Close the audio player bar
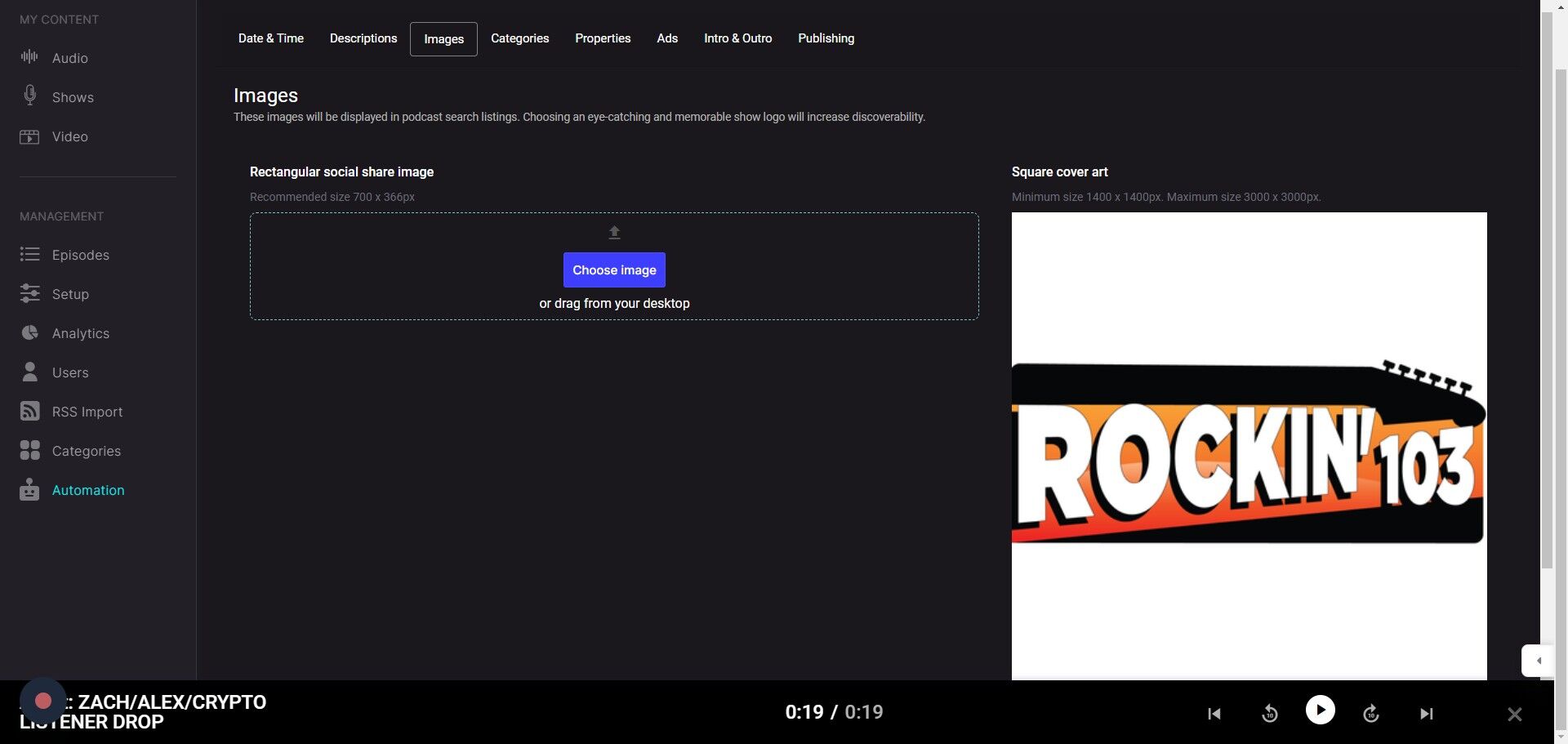Image resolution: width=1568 pixels, height=744 pixels. click(1514, 715)
